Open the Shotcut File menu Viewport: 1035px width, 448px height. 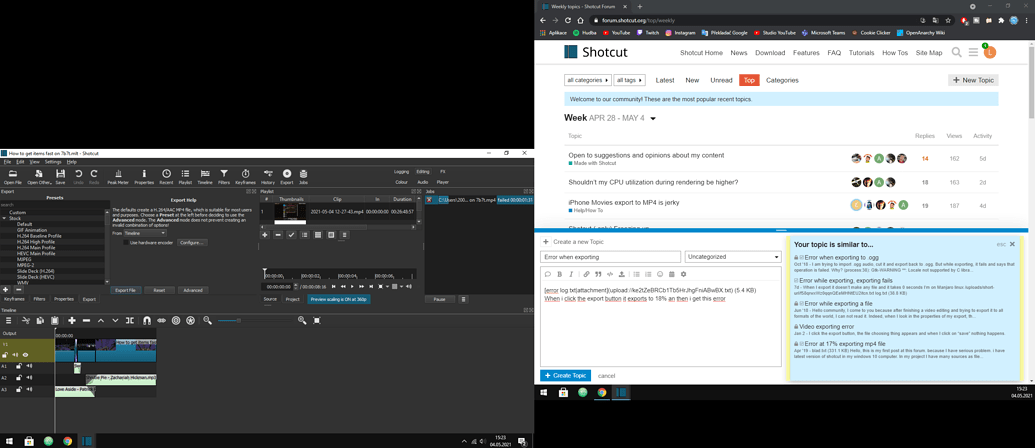point(7,162)
